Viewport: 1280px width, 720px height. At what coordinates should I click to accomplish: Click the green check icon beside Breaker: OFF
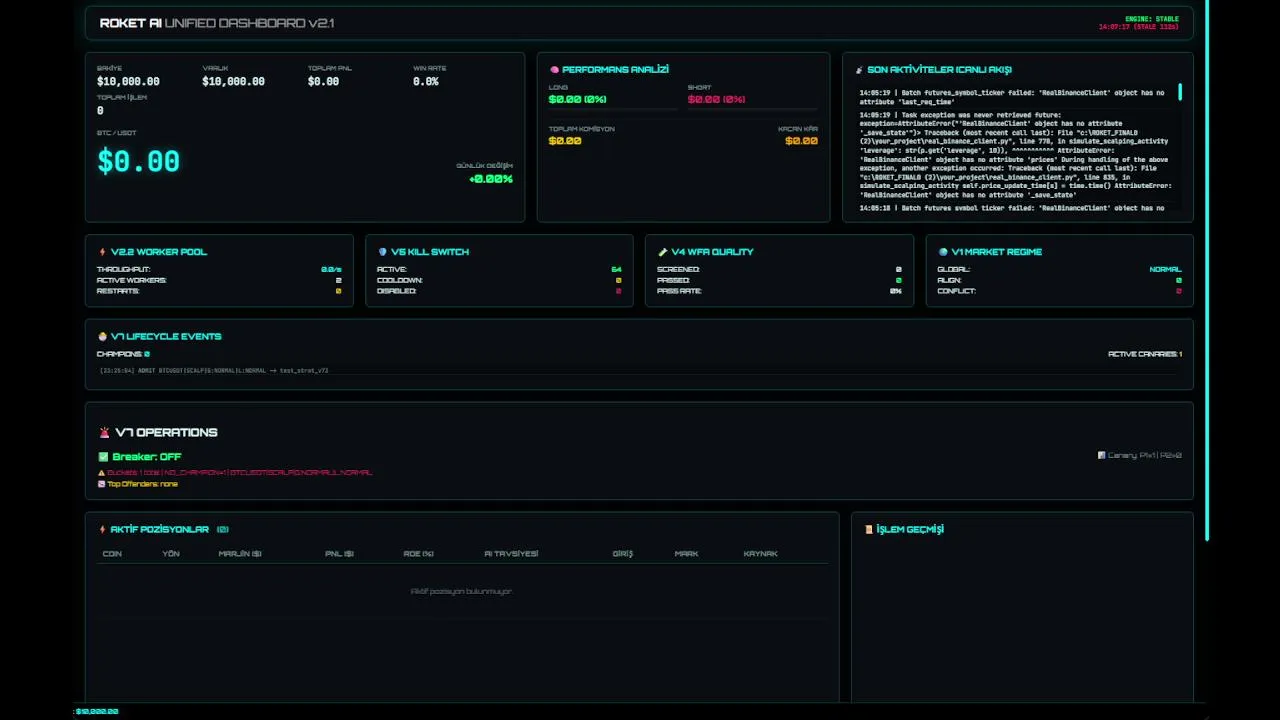point(103,457)
